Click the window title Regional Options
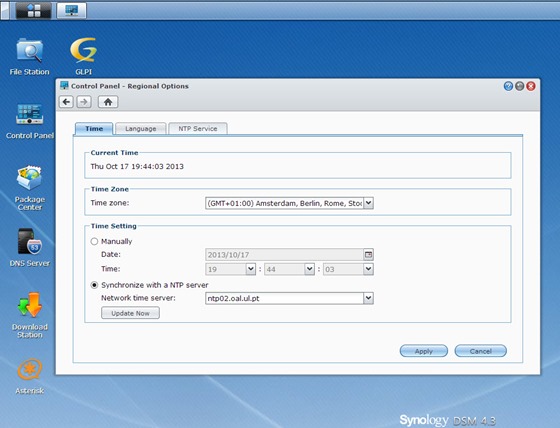This screenshot has height=428, width=560. [130, 86]
